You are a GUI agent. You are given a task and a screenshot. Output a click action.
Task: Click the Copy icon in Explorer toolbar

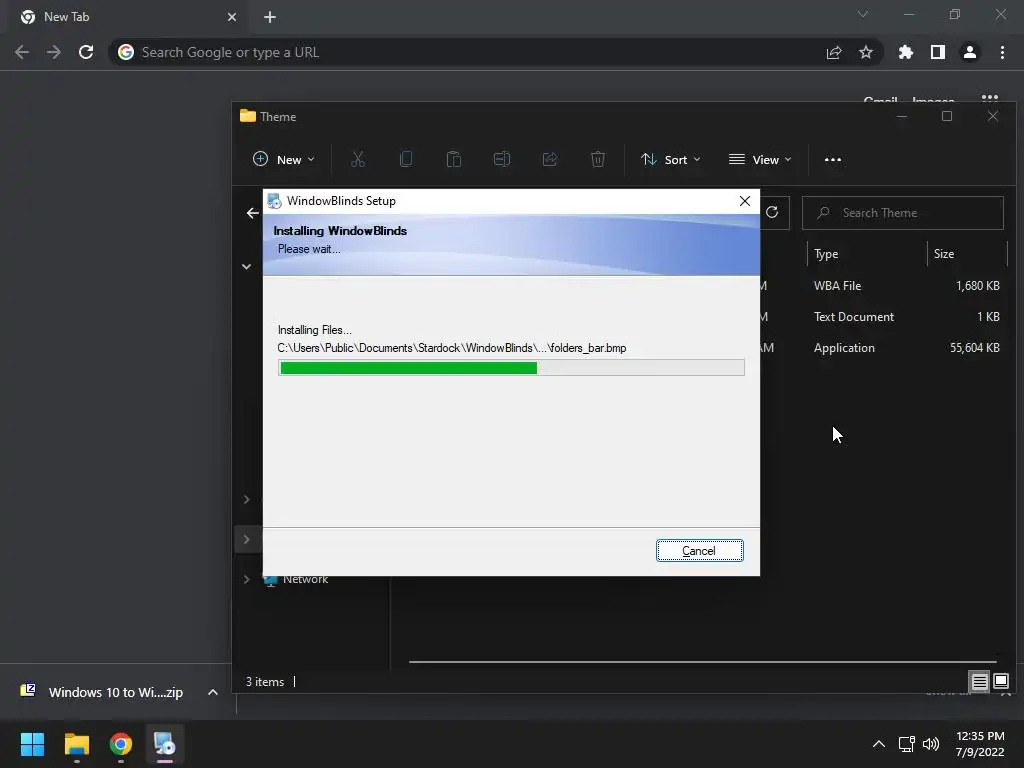tap(406, 159)
